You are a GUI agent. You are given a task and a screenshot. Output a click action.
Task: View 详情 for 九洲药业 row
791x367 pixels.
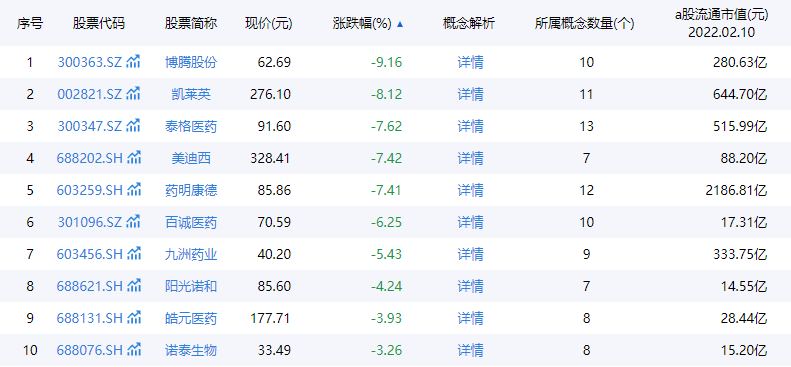470,254
